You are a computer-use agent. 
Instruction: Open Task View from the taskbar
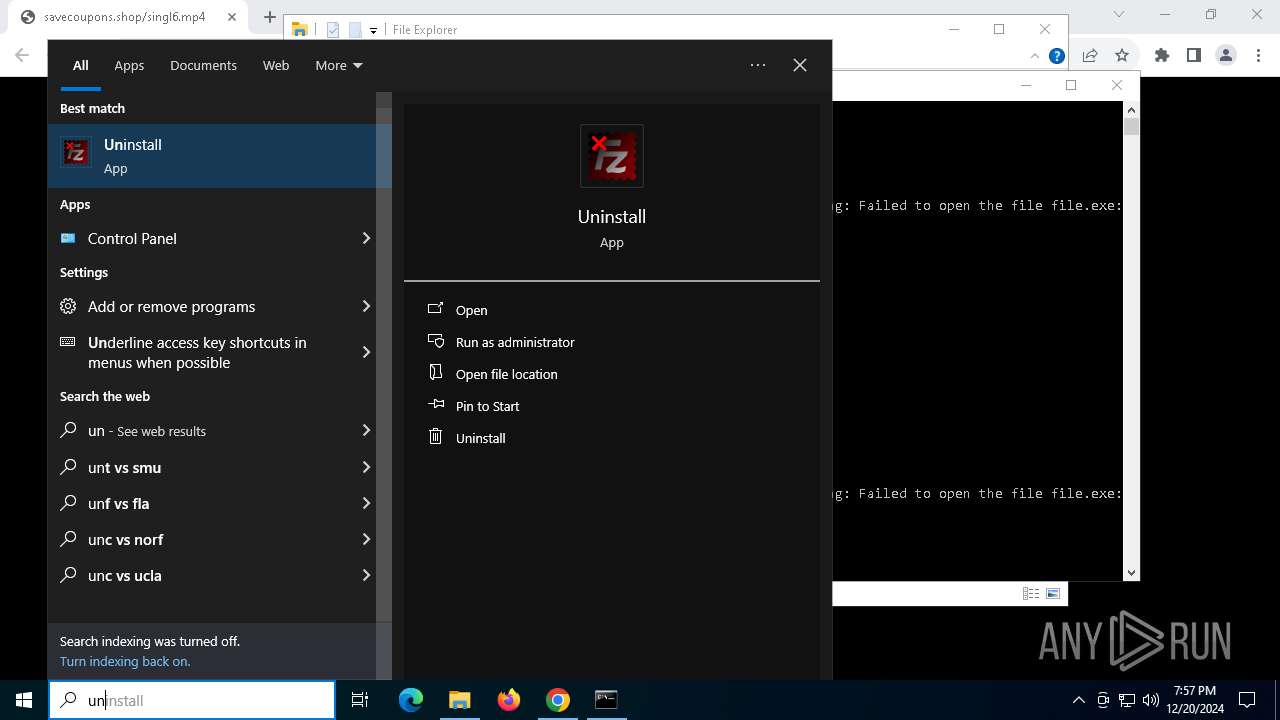[360, 700]
